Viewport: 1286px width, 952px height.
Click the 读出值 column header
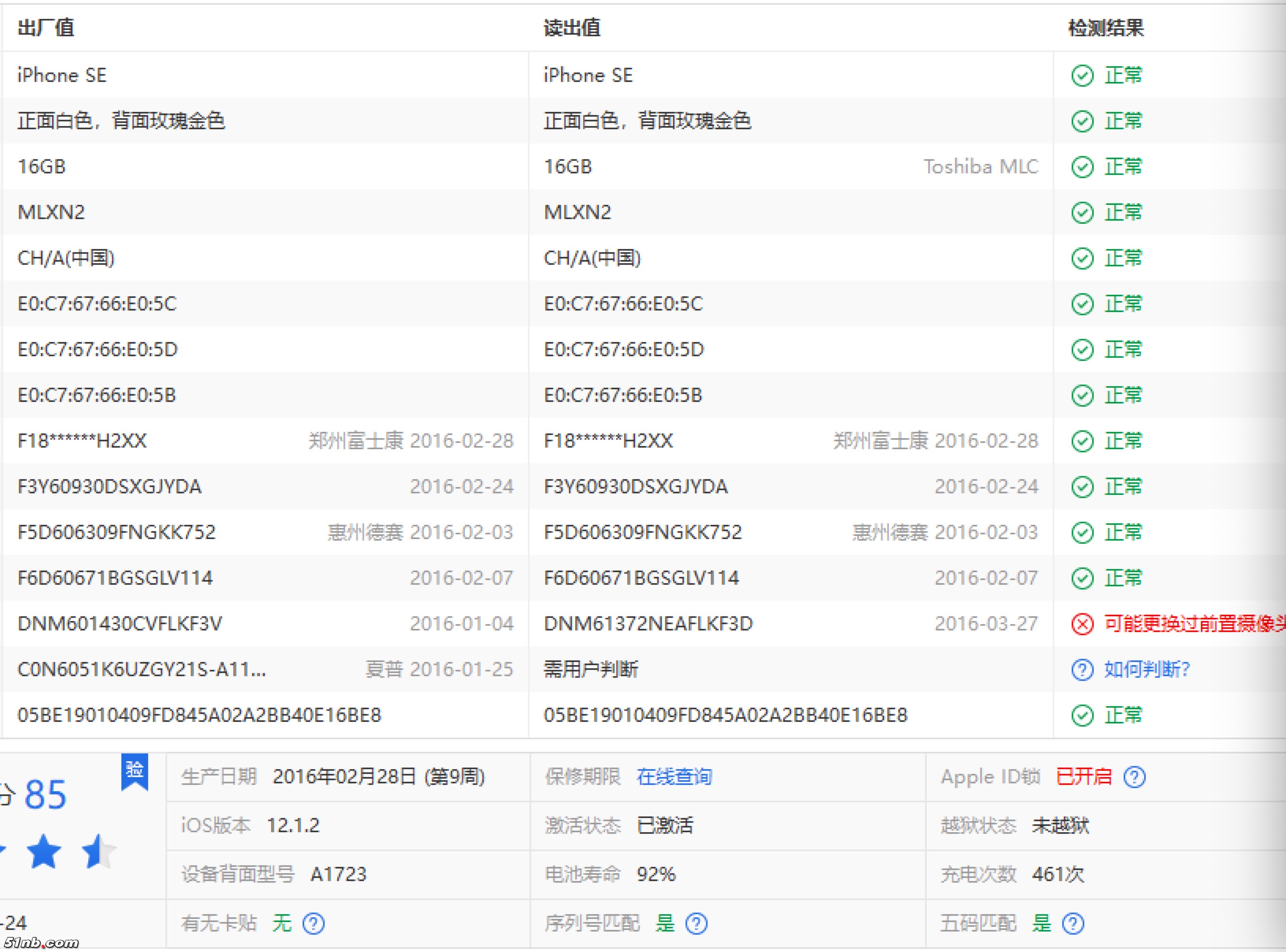click(x=572, y=28)
